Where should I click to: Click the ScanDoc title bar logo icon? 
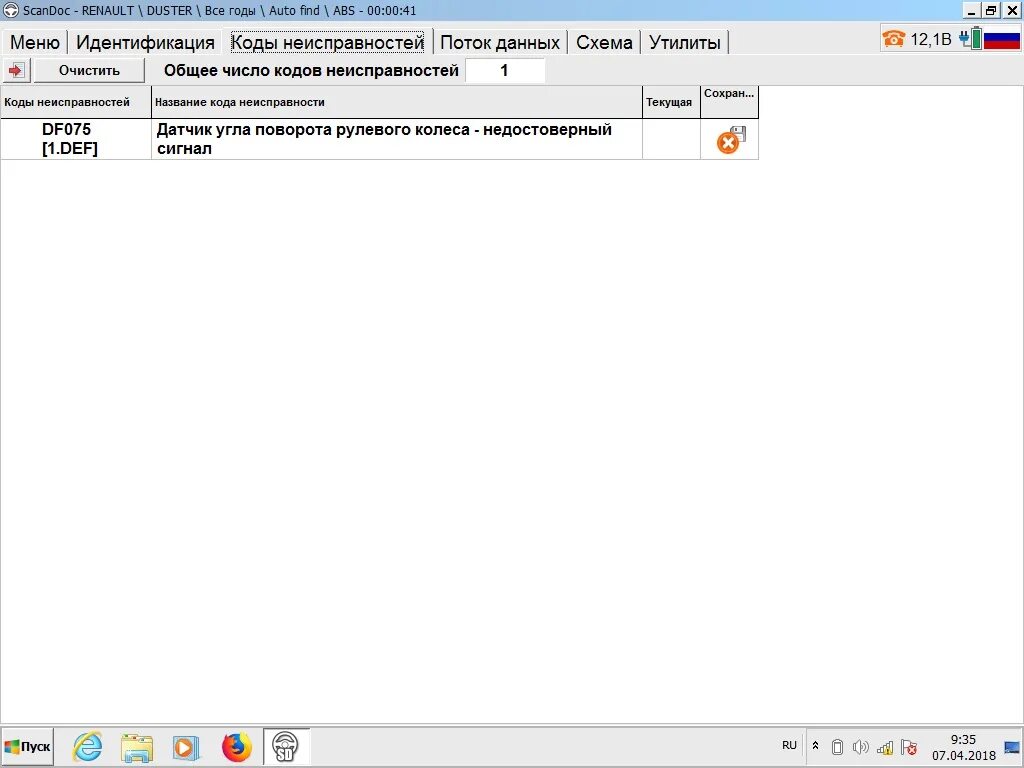pyautogui.click(x=11, y=10)
